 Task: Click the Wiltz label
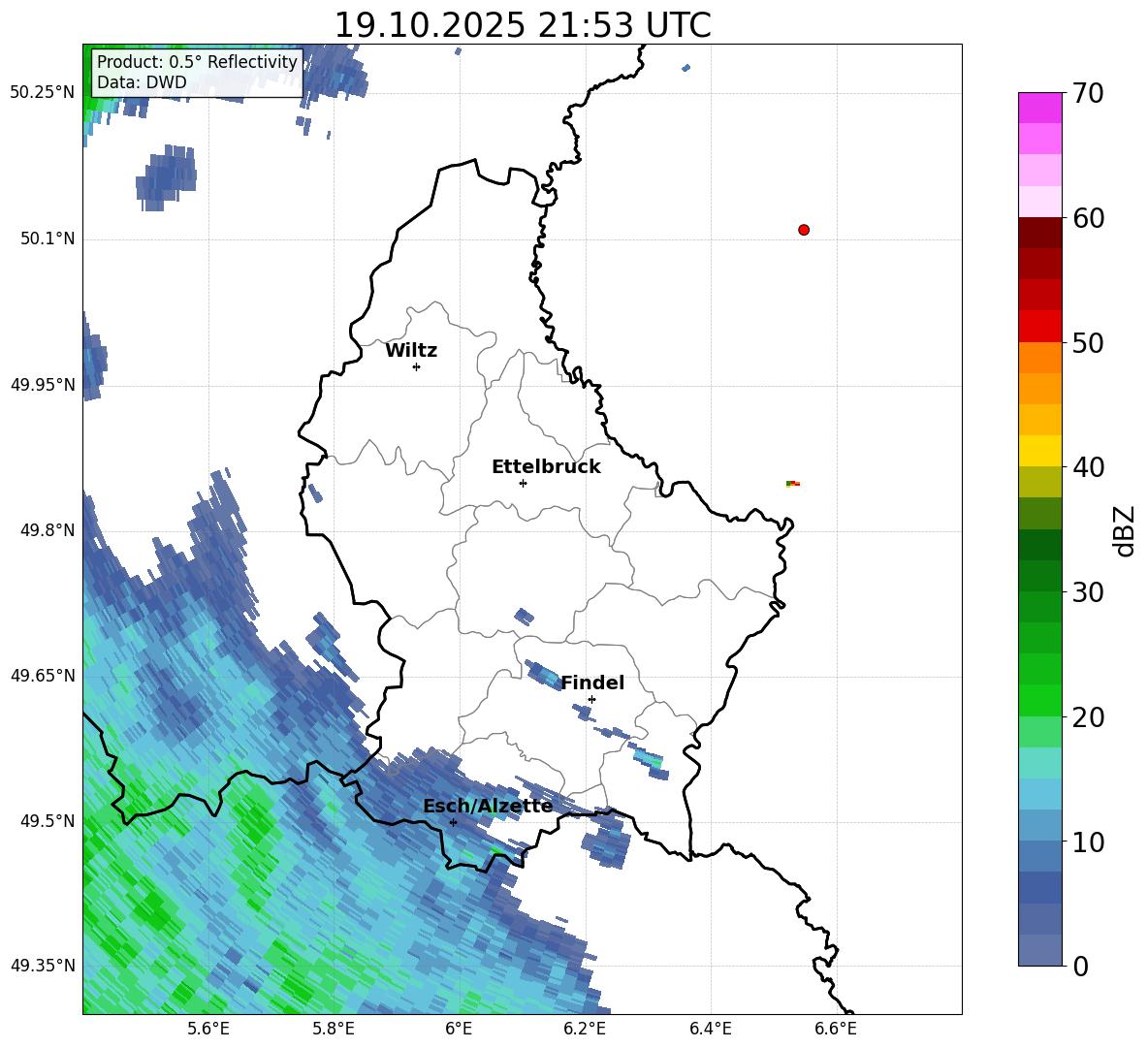[x=411, y=351]
